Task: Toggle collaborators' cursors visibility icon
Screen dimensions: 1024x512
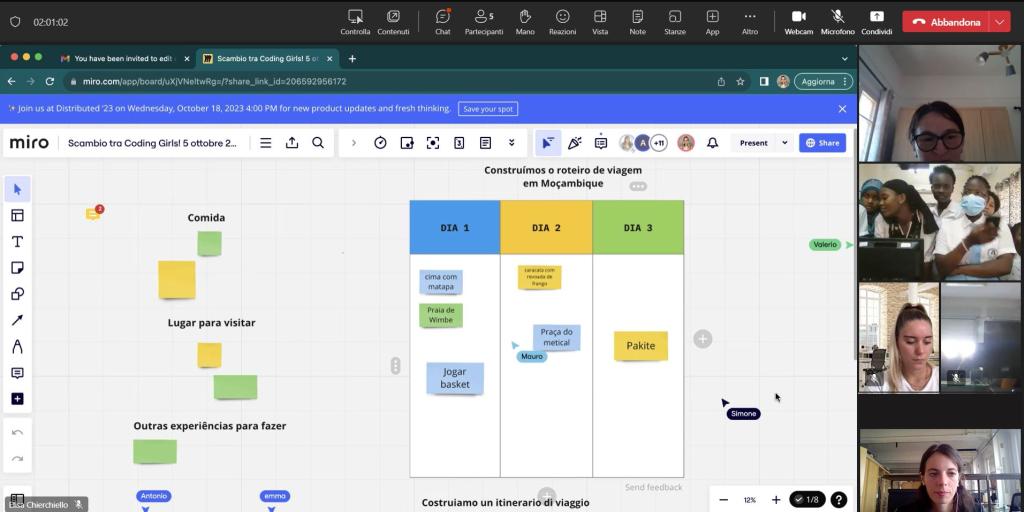Action: [548, 143]
